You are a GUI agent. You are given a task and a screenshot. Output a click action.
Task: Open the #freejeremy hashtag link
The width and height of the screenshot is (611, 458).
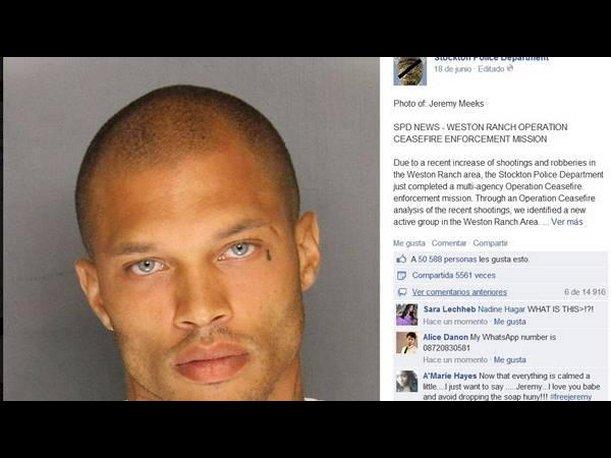click(570, 397)
